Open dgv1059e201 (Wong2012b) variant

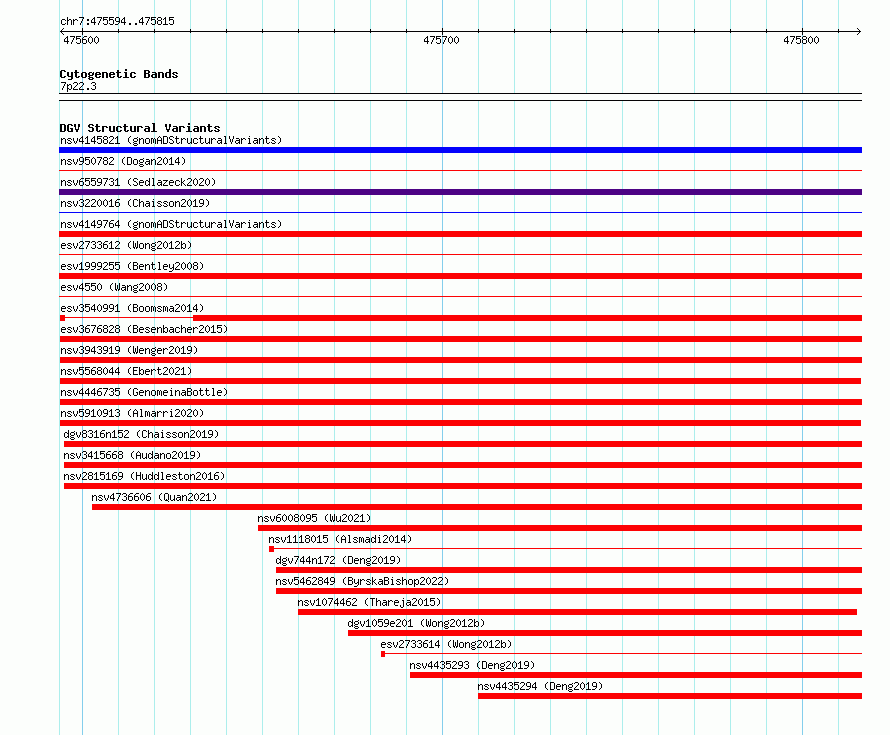point(416,623)
